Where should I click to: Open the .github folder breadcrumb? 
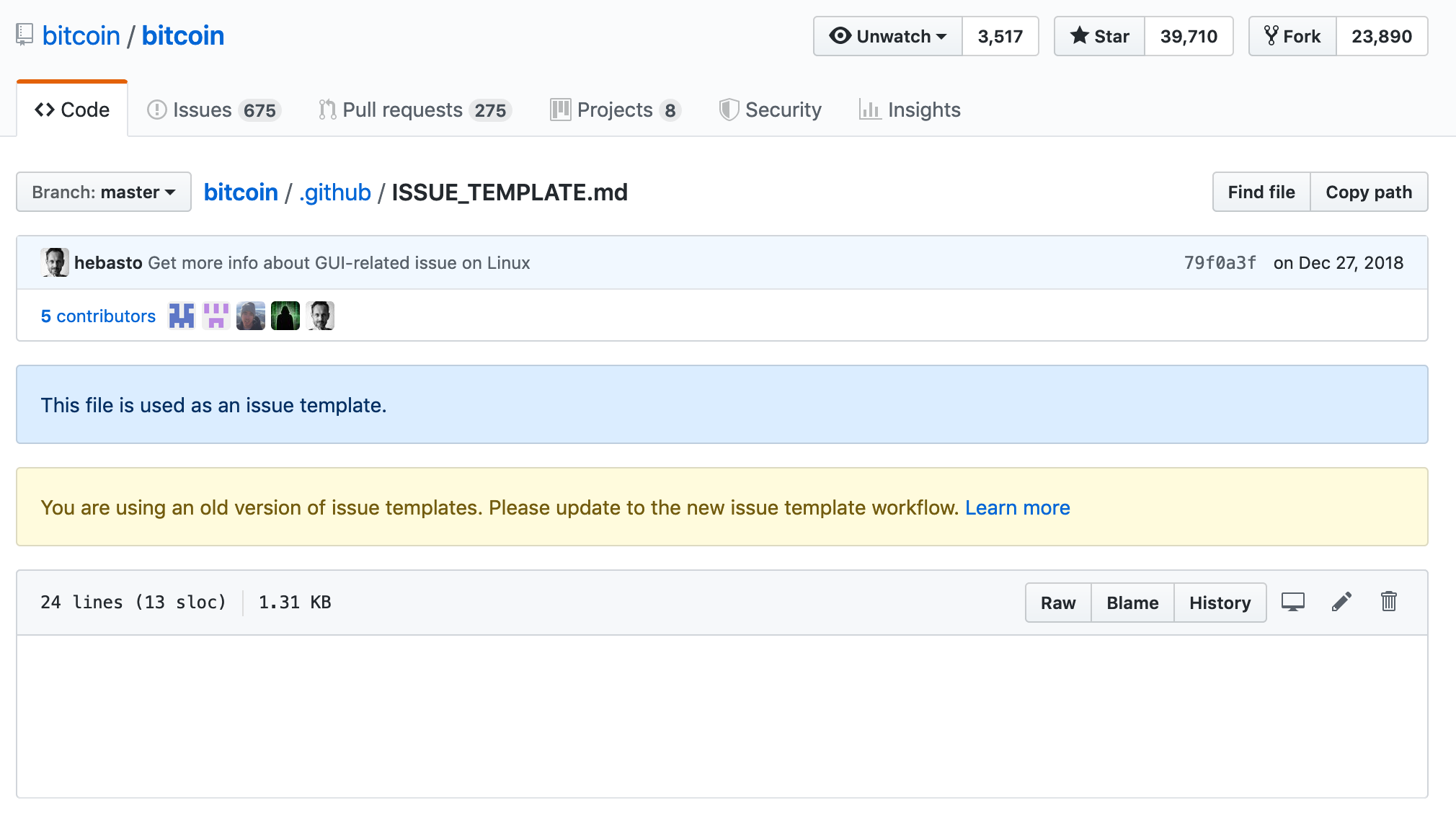[x=335, y=192]
